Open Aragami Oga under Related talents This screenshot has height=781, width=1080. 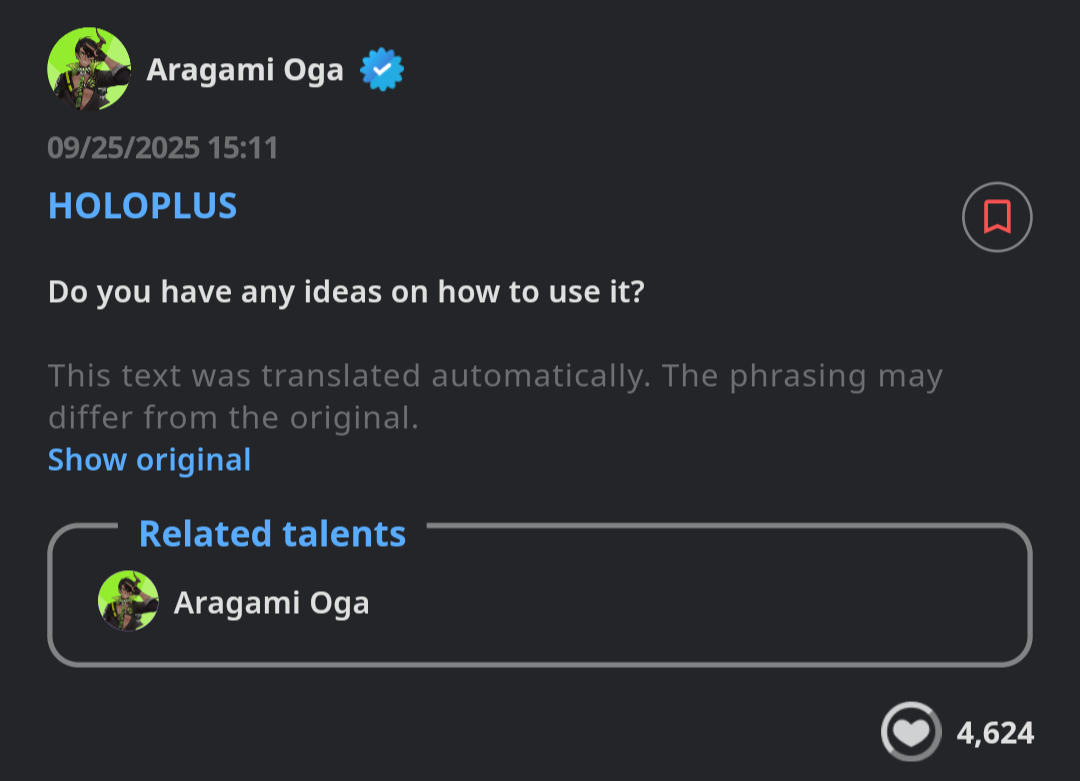pyautogui.click(x=271, y=603)
